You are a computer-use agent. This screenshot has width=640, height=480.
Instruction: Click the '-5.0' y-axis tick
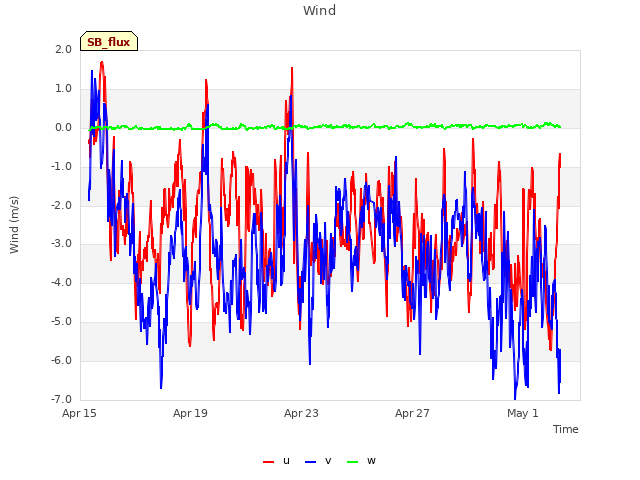pyautogui.click(x=61, y=322)
